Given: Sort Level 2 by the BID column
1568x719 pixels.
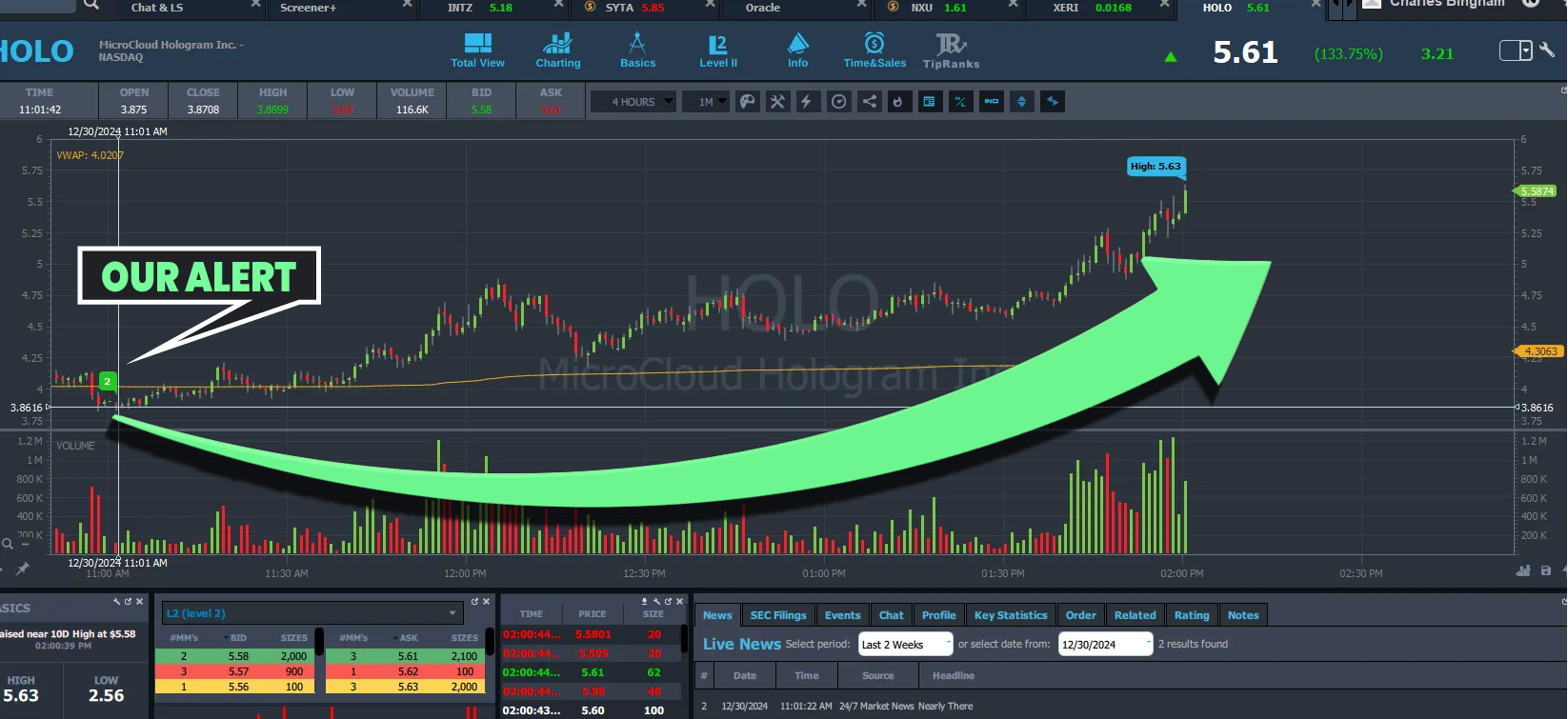Looking at the screenshot, I should point(238,638).
